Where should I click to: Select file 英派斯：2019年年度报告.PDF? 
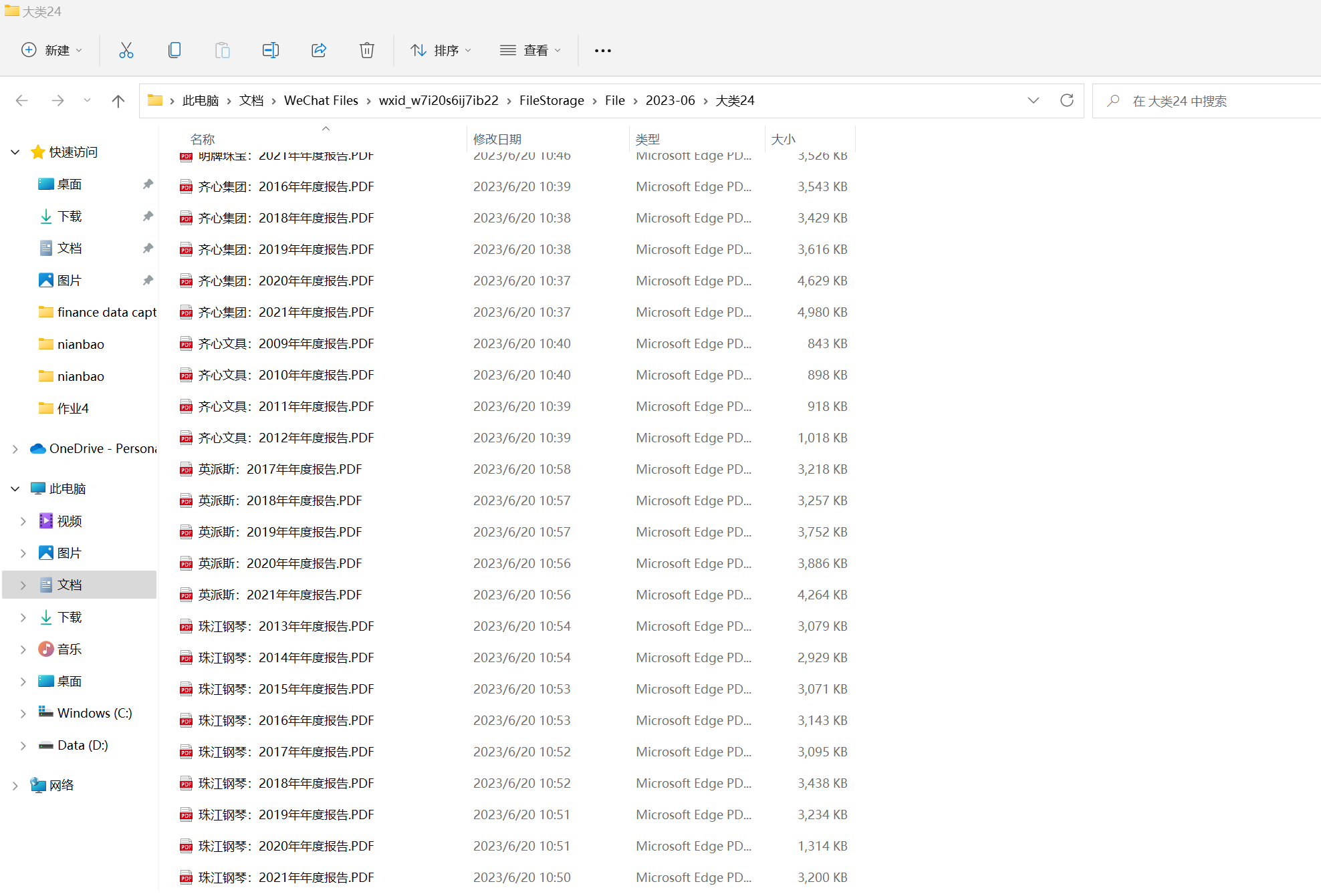[x=280, y=532]
